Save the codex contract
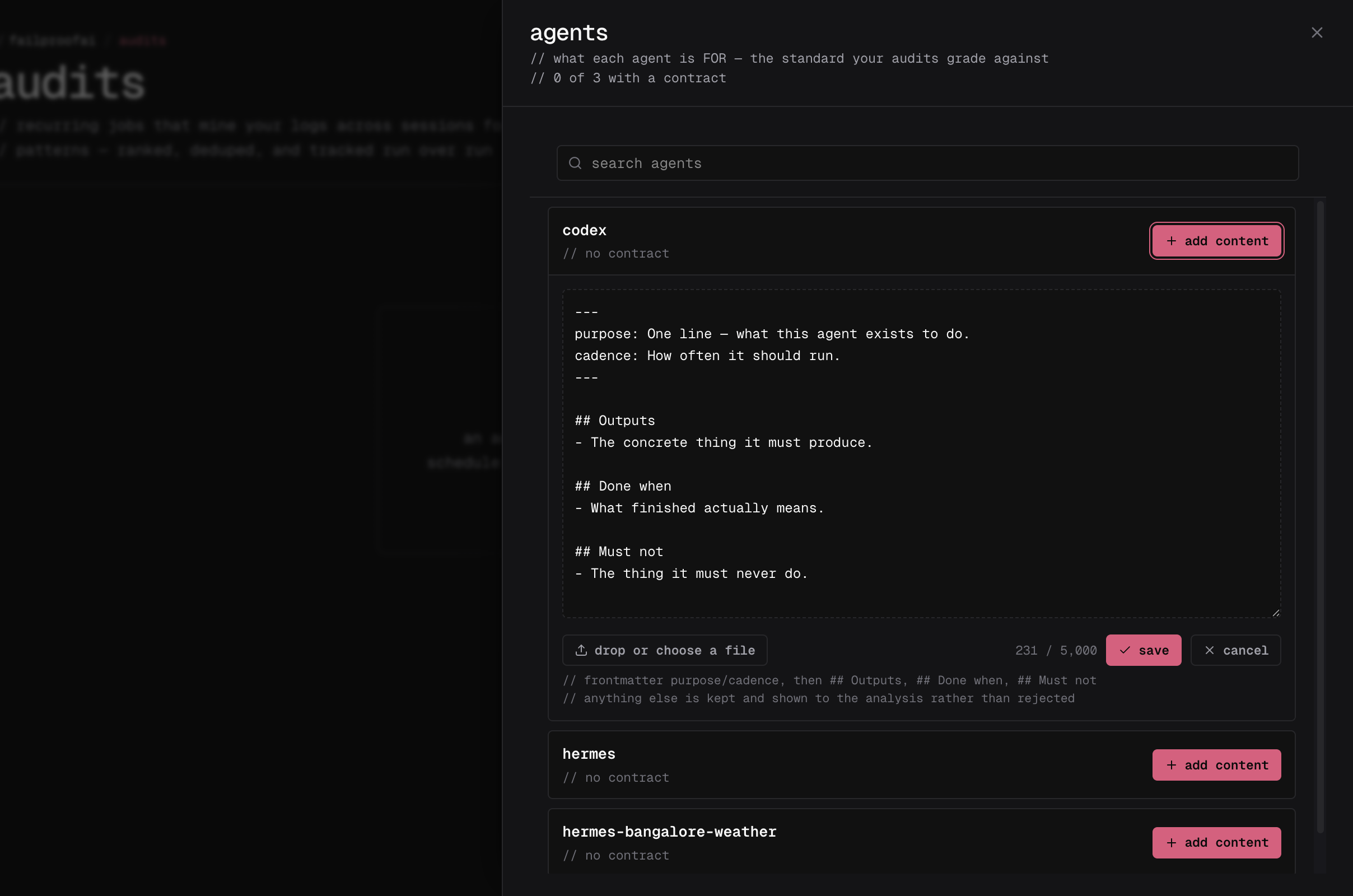The image size is (1353, 896). coord(1144,650)
